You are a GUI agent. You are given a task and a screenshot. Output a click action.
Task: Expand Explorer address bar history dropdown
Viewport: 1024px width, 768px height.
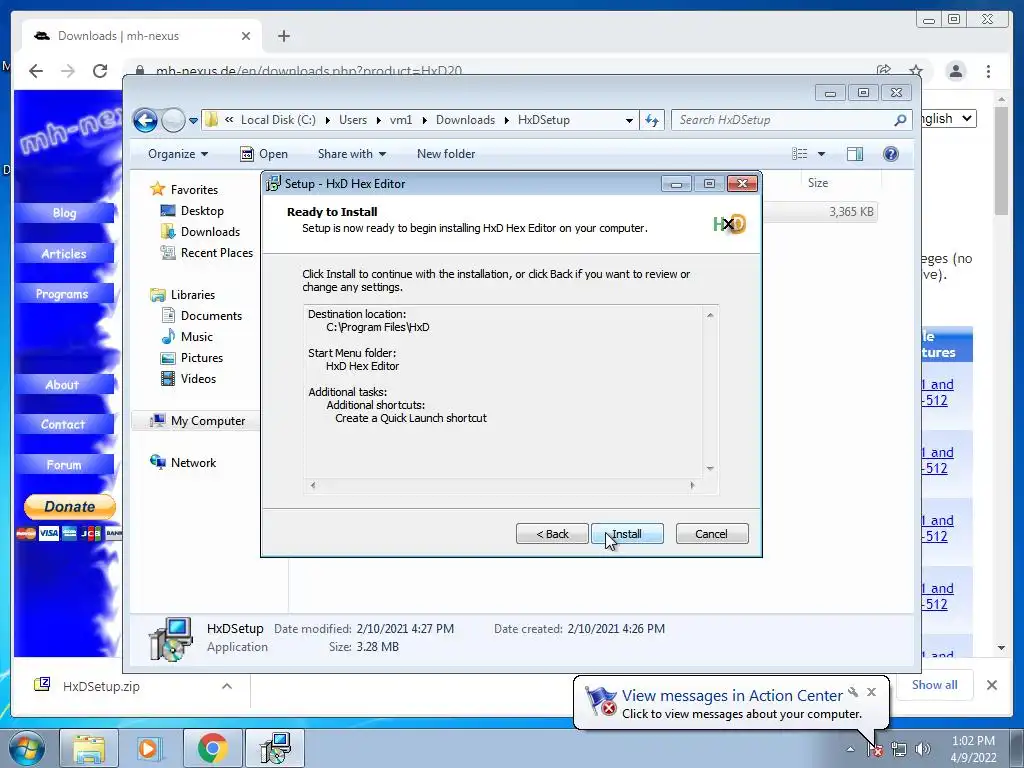(x=629, y=120)
